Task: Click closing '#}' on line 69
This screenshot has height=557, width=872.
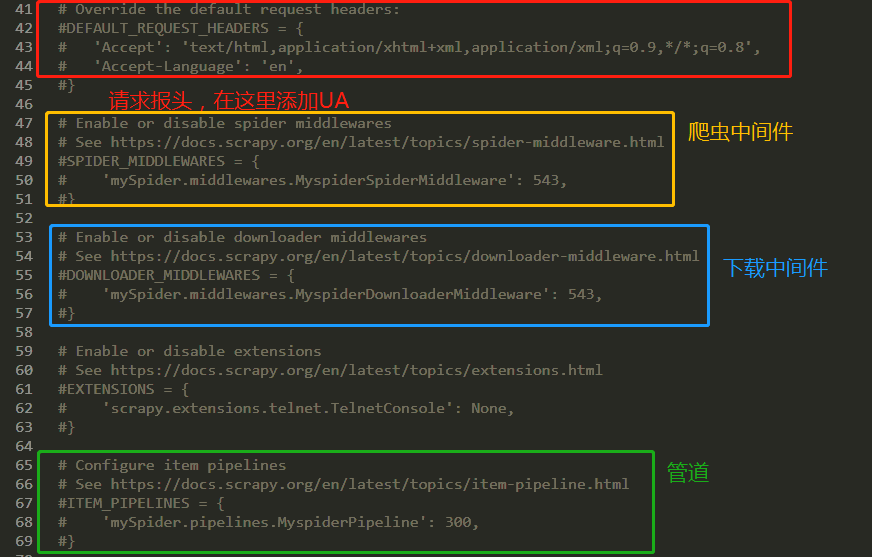Action: coord(66,541)
